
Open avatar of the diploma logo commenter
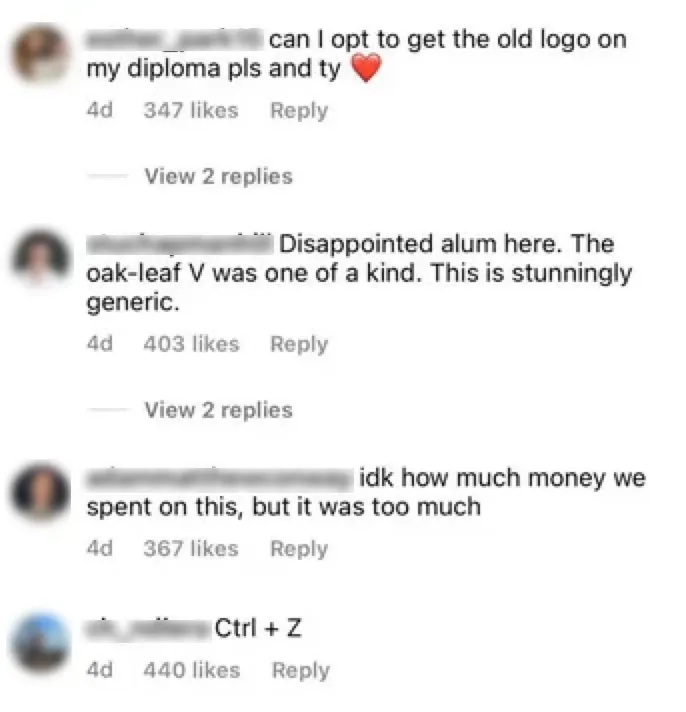41,54
